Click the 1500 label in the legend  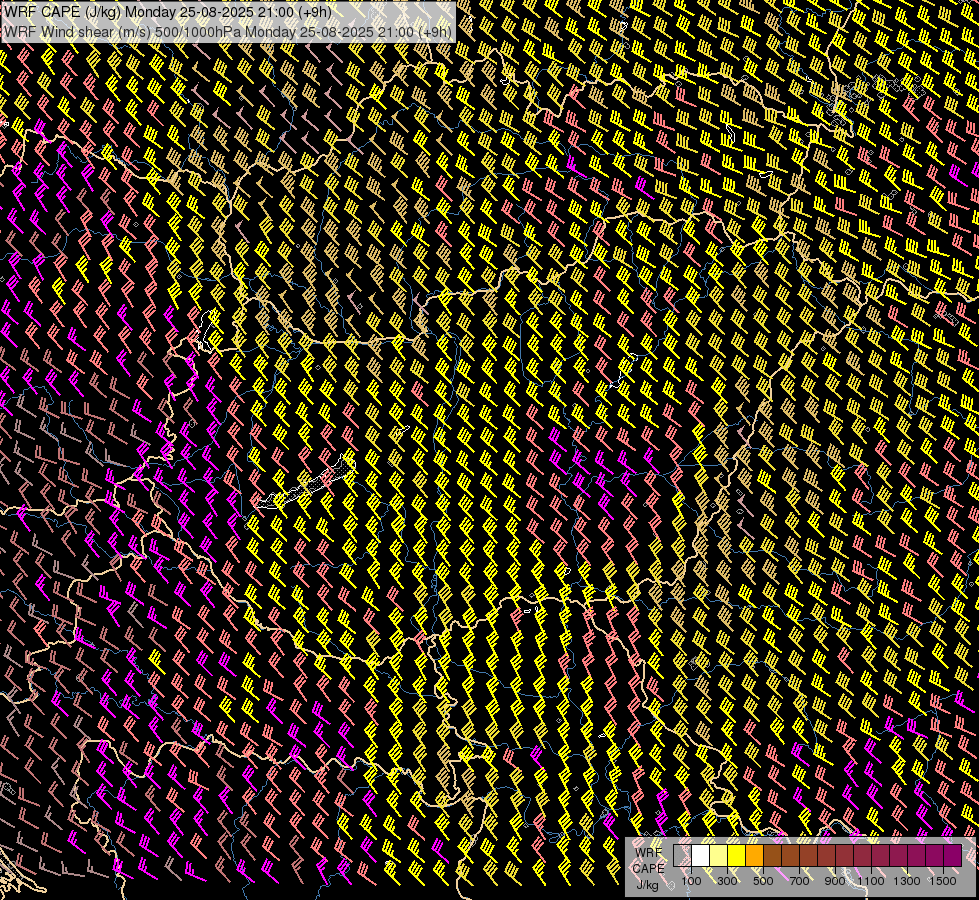click(943, 881)
